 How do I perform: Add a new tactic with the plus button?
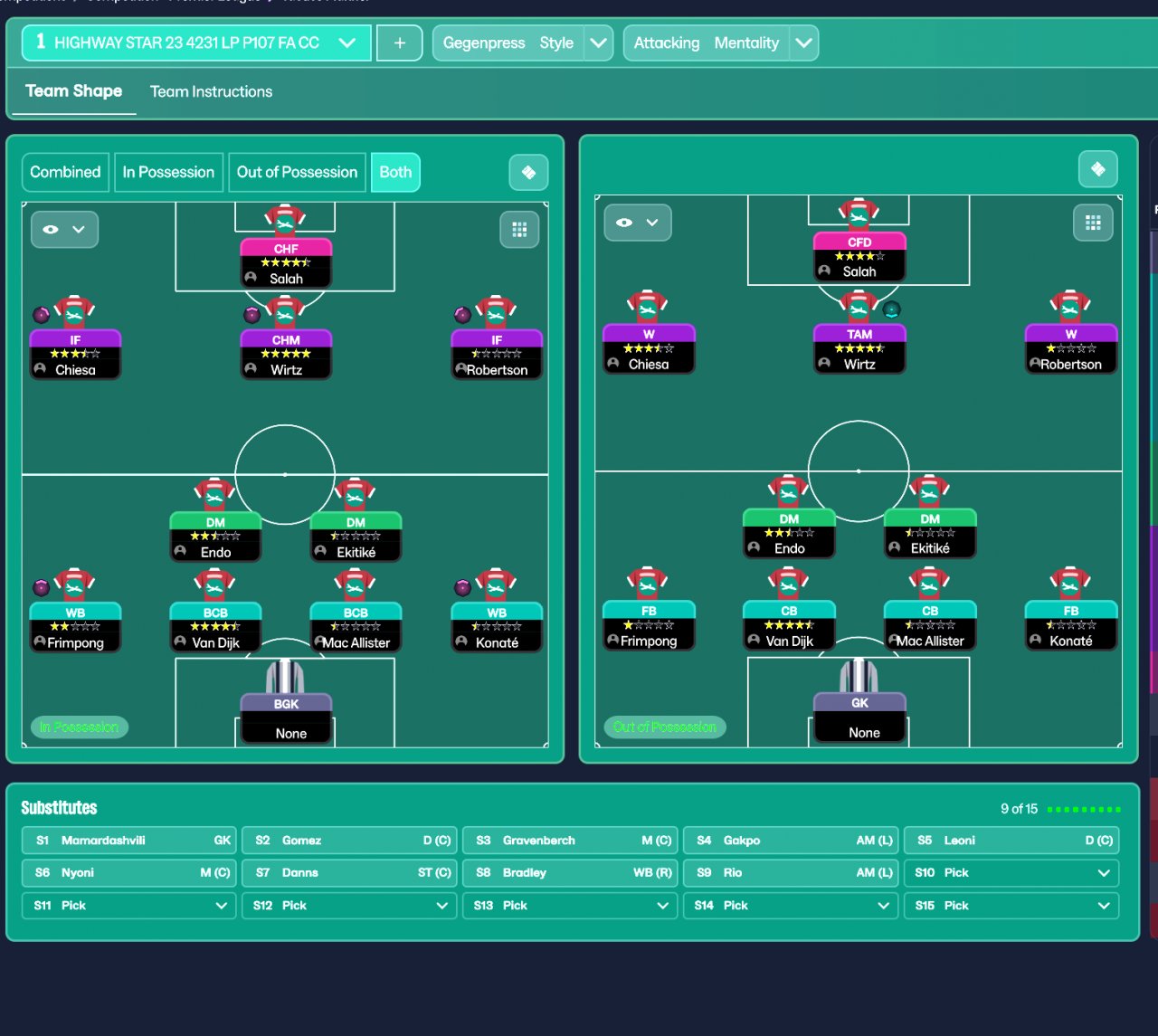tap(399, 43)
